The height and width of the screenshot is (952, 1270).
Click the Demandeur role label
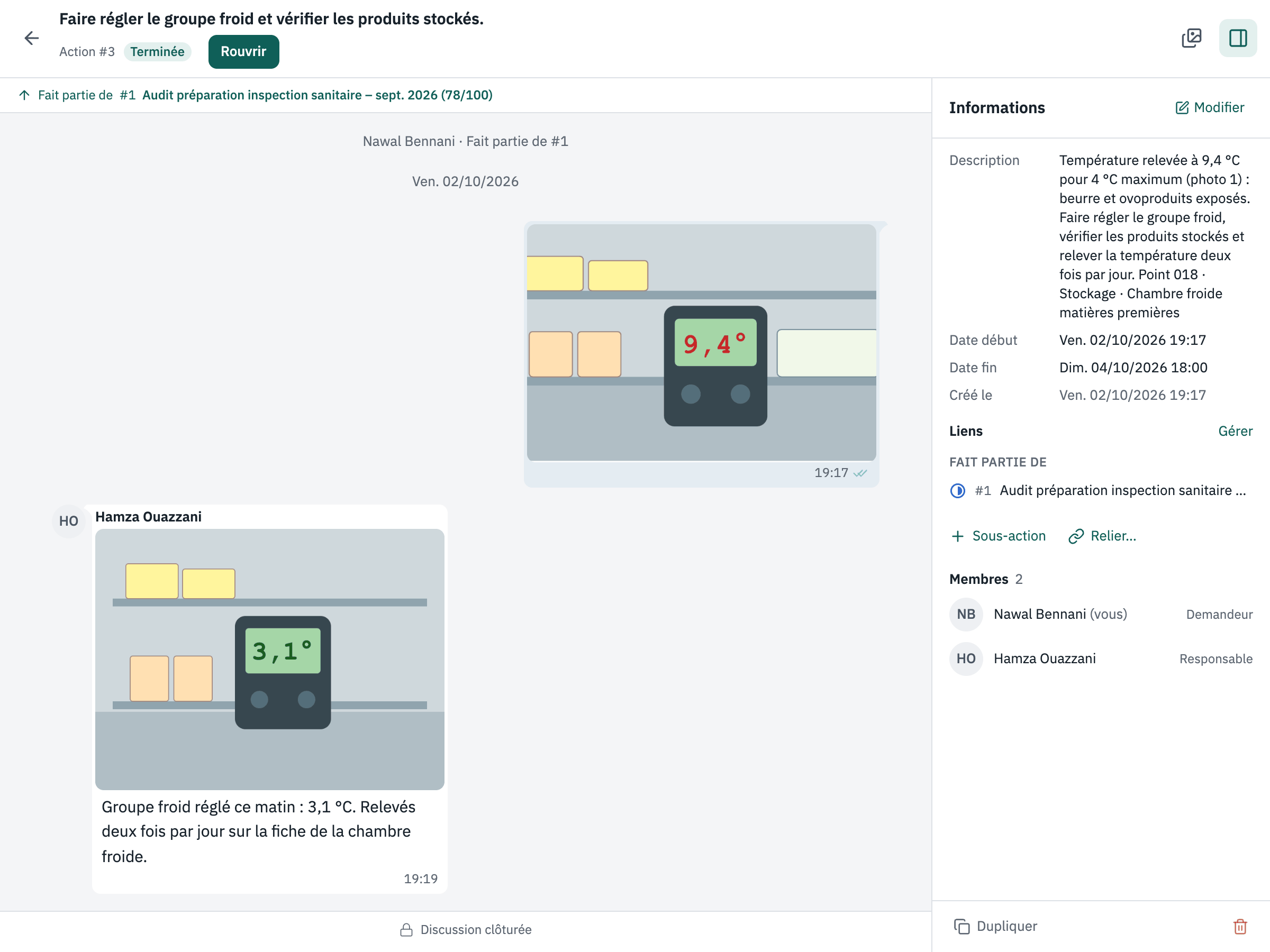click(1220, 615)
